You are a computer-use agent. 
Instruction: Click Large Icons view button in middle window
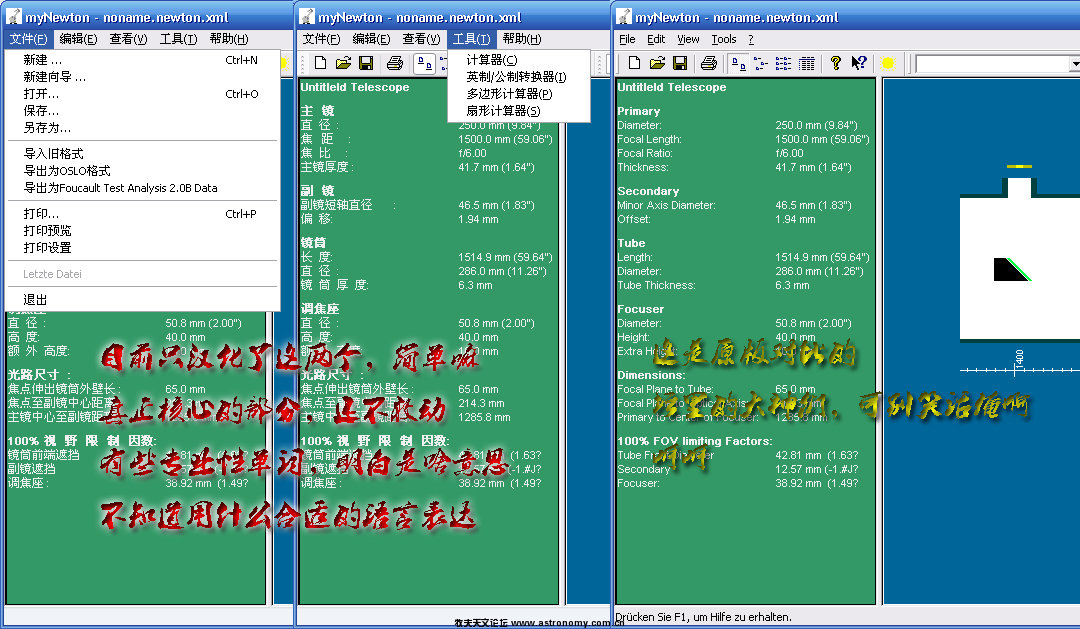pos(424,63)
